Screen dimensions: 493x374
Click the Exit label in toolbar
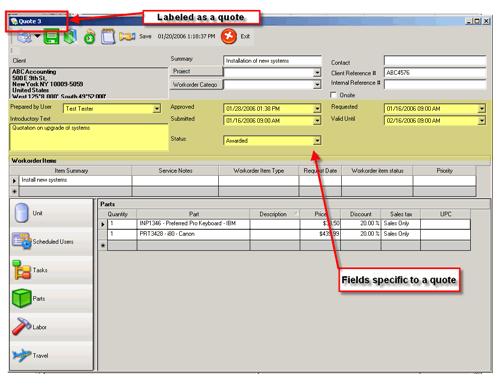(245, 36)
